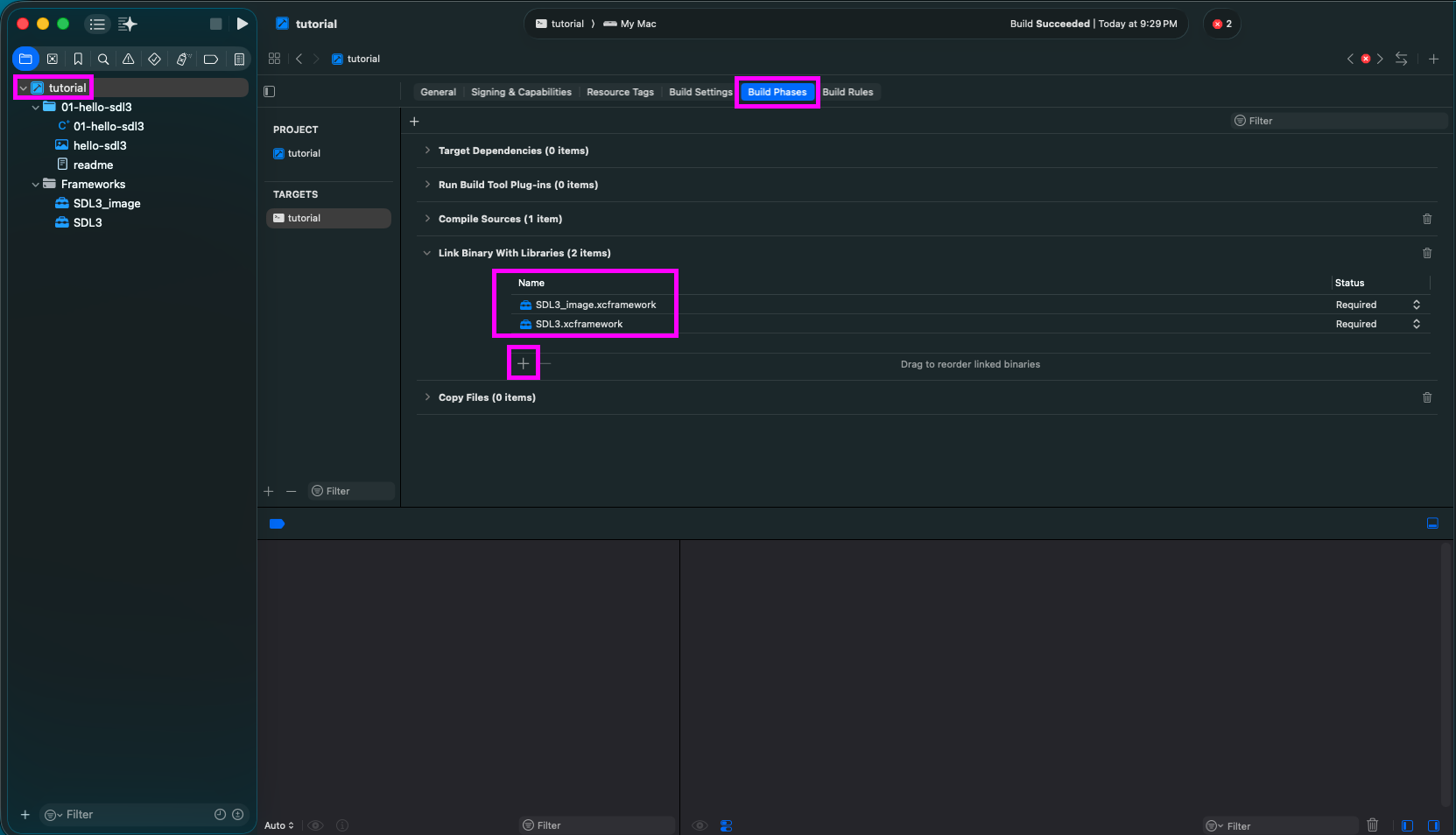Image resolution: width=1456 pixels, height=835 pixels.
Task: Jump to previous issue arrow
Action: click(1350, 59)
